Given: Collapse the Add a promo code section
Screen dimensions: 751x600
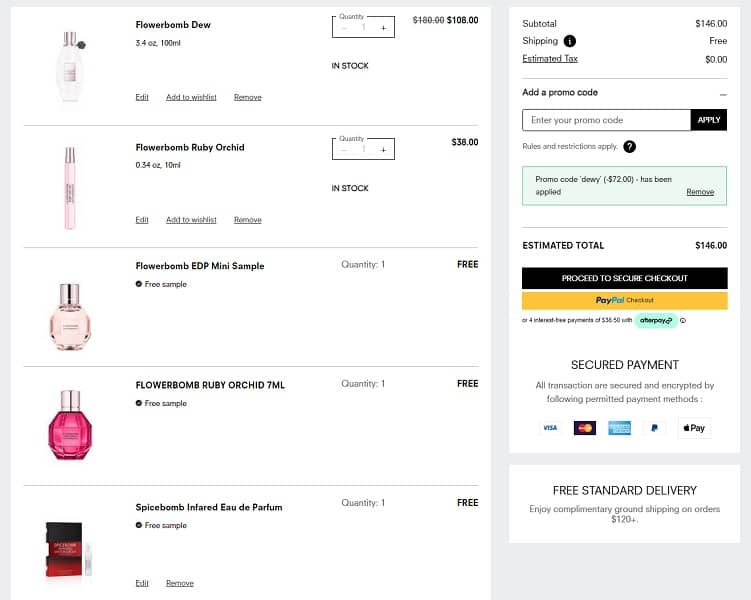Looking at the screenshot, I should click(x=723, y=93).
